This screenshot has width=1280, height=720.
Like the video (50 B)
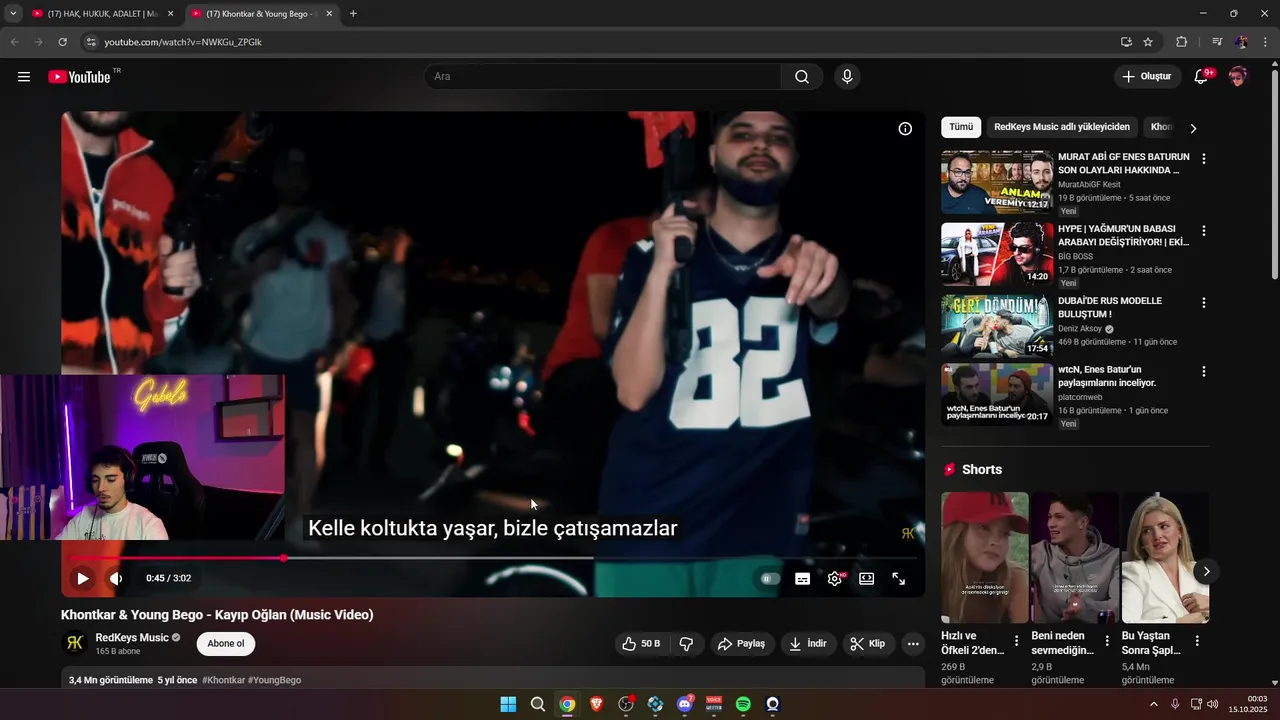pos(641,644)
